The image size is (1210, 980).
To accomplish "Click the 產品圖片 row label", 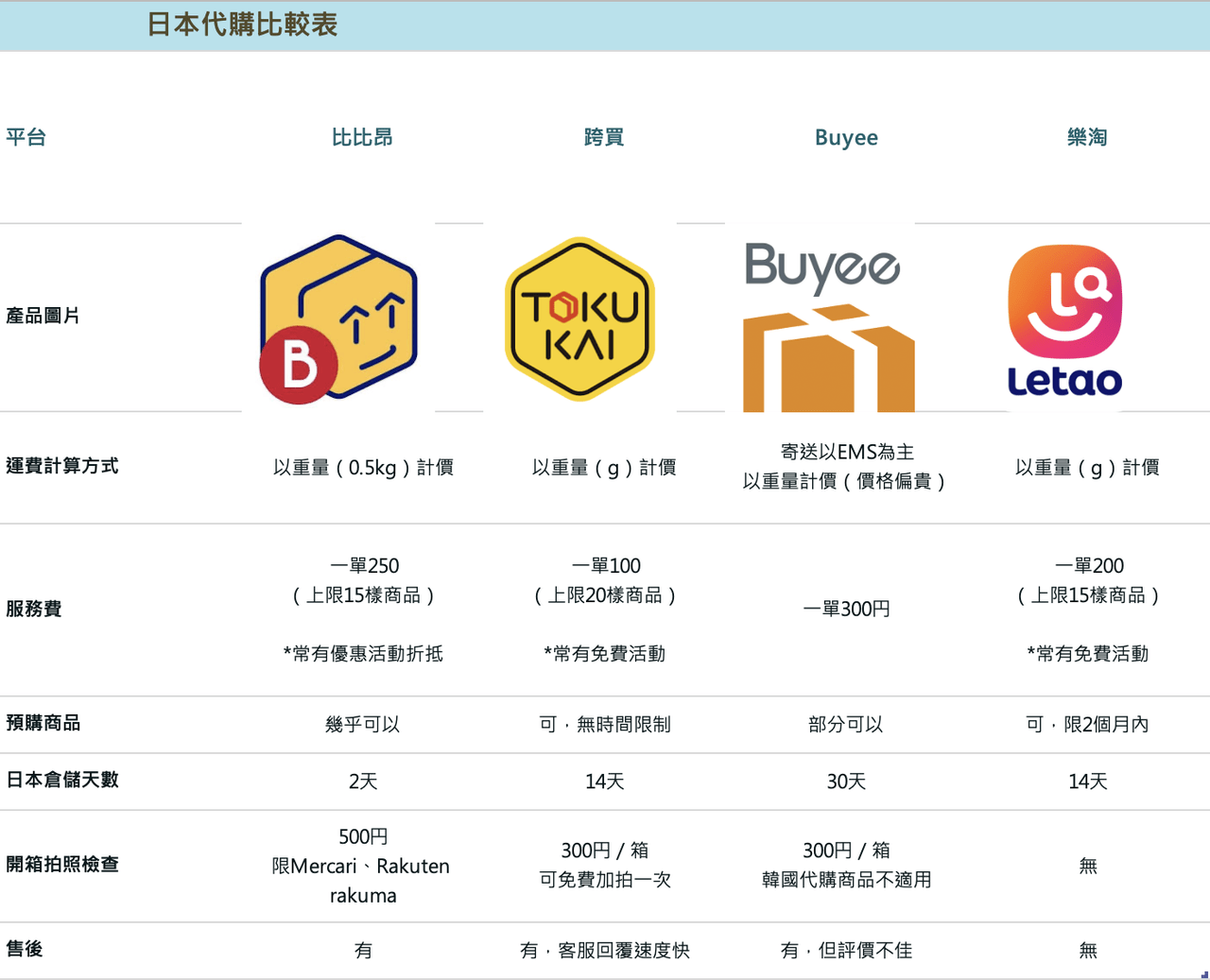I will (43, 316).
